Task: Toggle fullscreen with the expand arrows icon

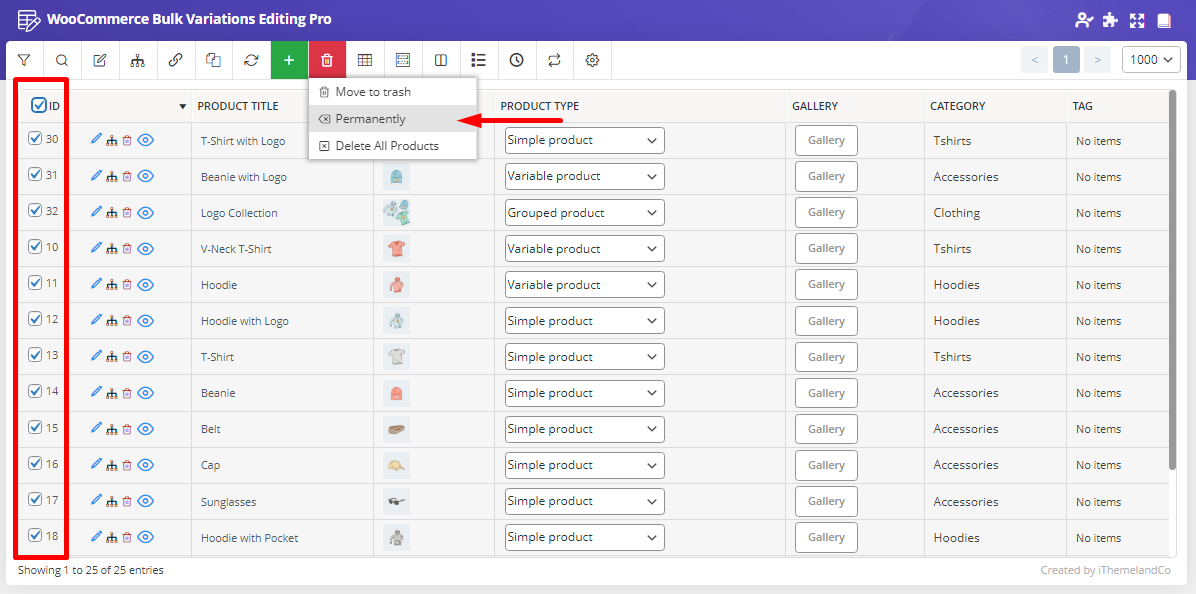Action: [x=1136, y=20]
